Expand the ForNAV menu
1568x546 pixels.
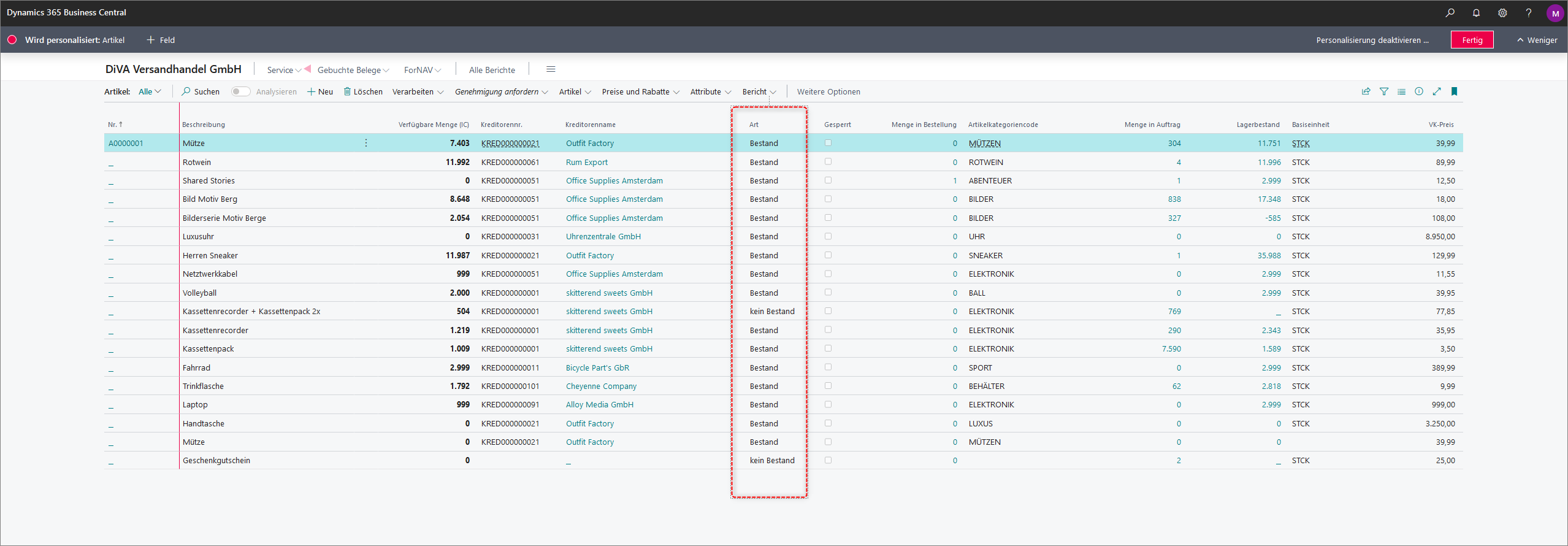tap(423, 70)
